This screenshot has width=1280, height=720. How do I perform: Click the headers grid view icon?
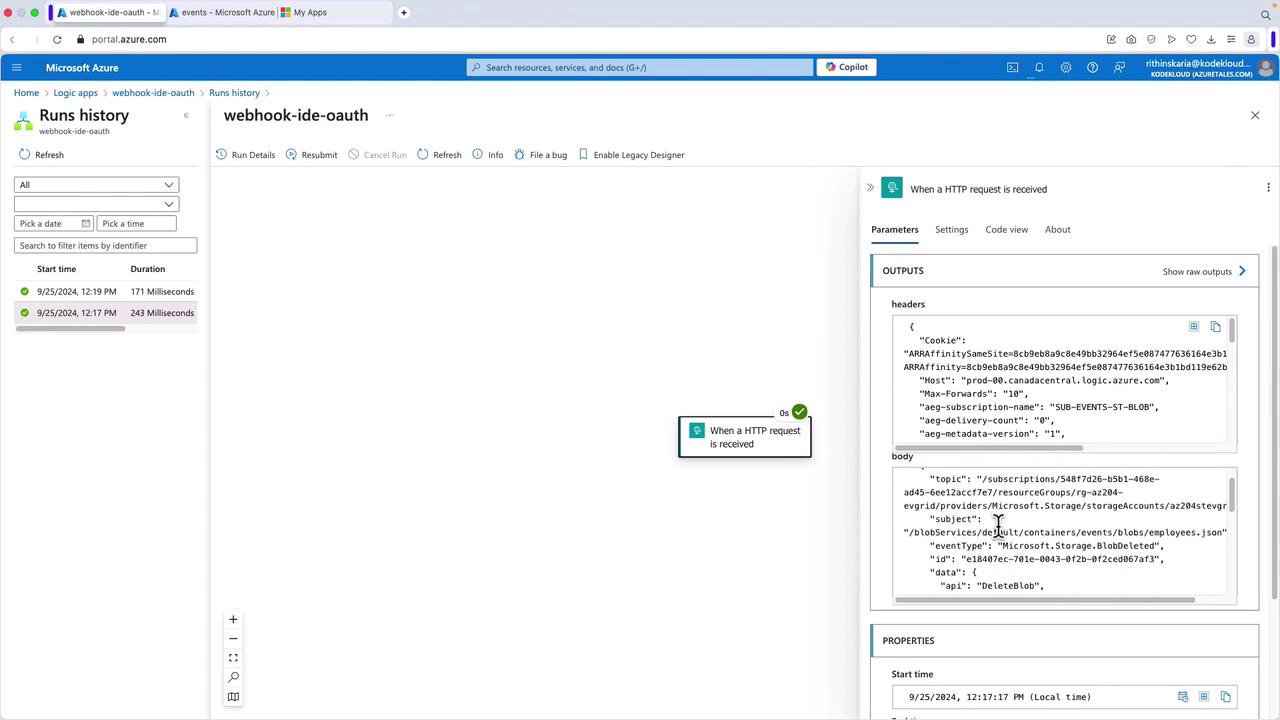(1194, 327)
